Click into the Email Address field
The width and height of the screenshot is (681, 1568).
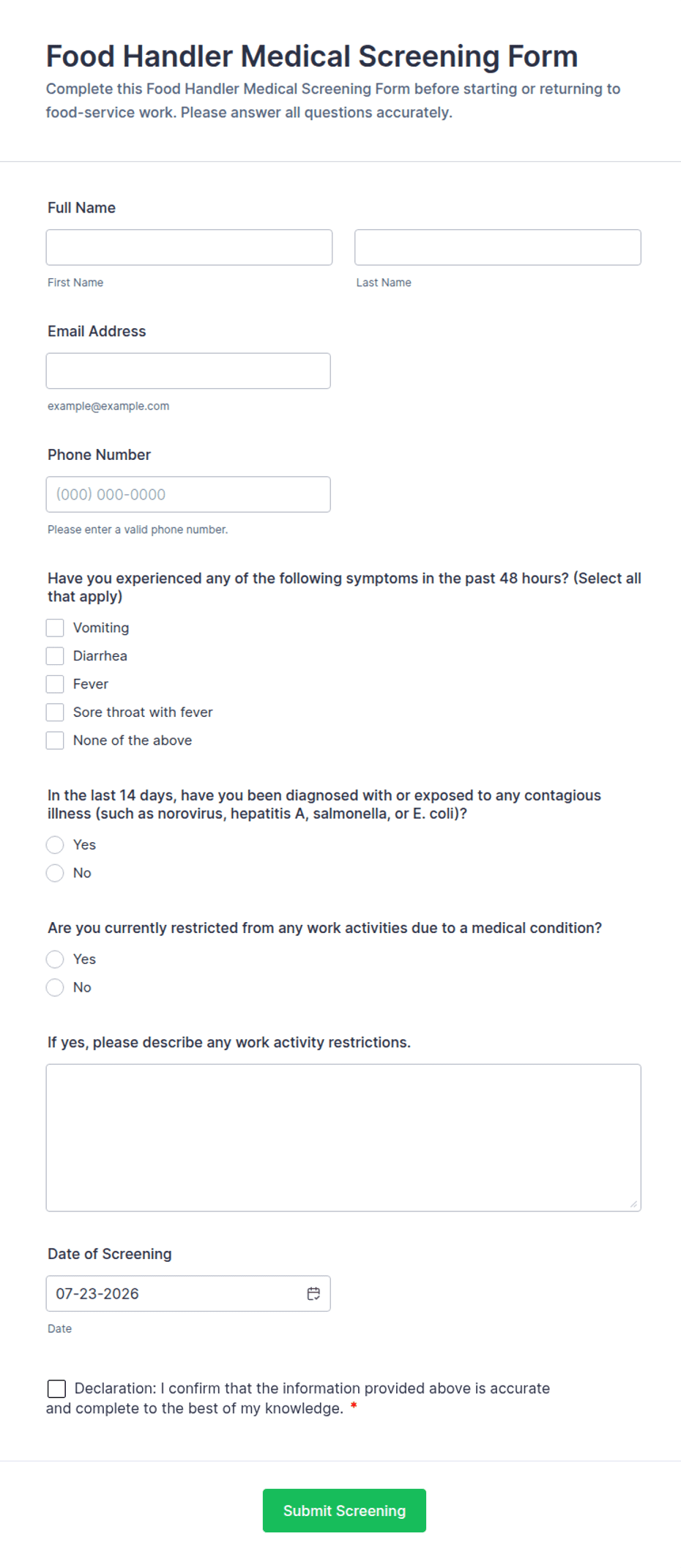pos(188,371)
